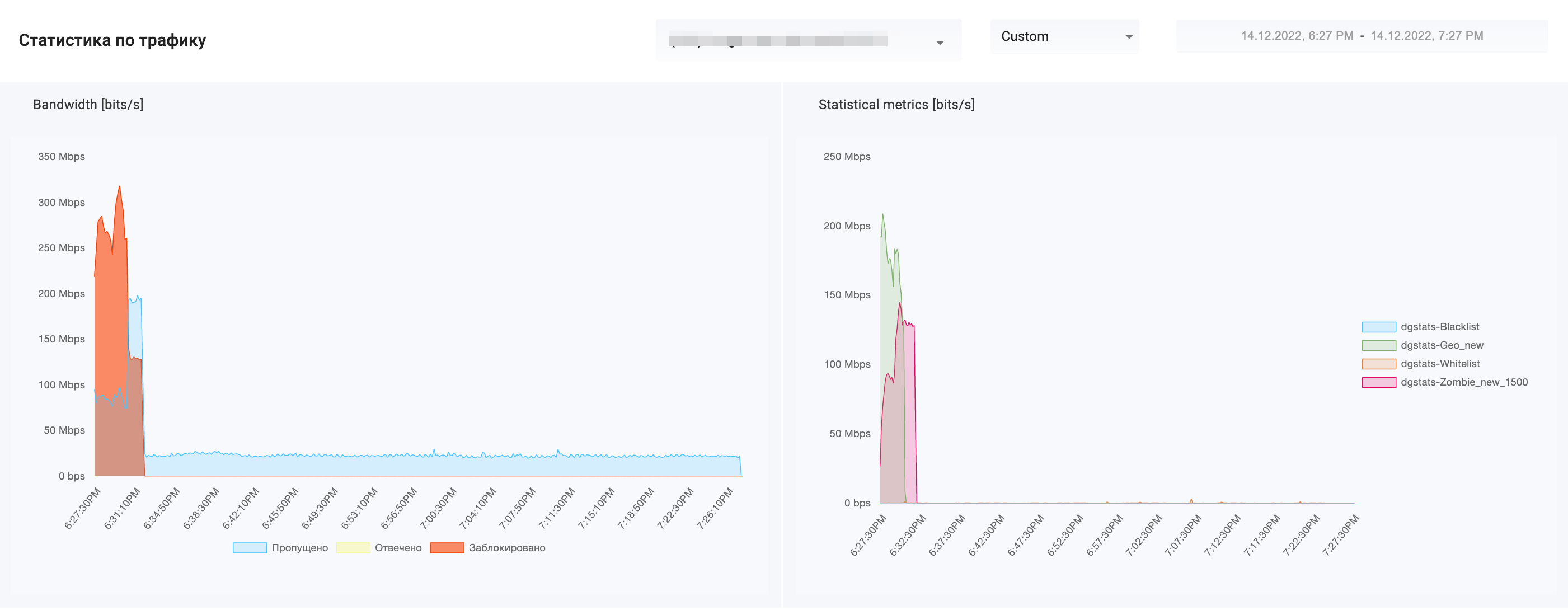Viewport: 1568px width, 610px height.
Task: Hide the dgstats-Zombie_new_1500 series swatch
Action: pos(1379,382)
